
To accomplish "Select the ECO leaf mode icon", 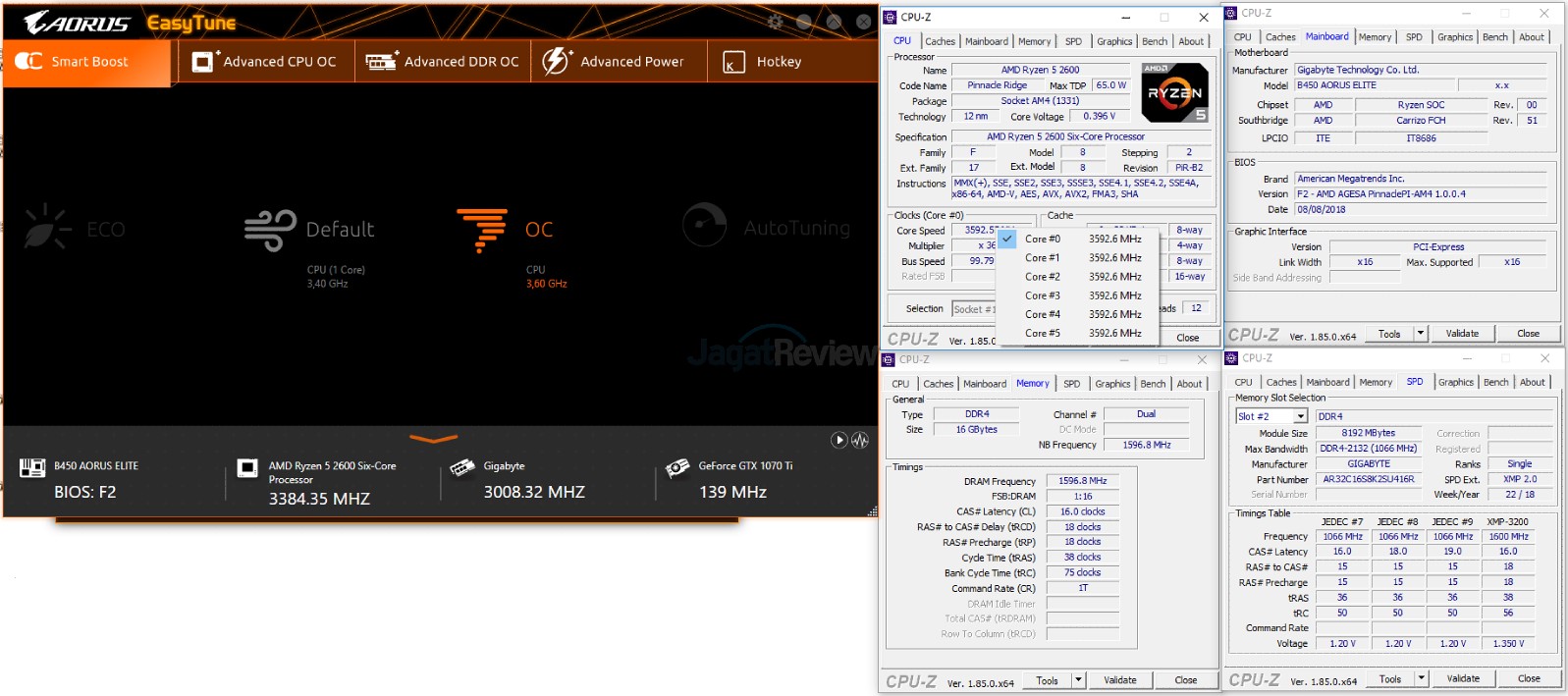I will [x=46, y=229].
